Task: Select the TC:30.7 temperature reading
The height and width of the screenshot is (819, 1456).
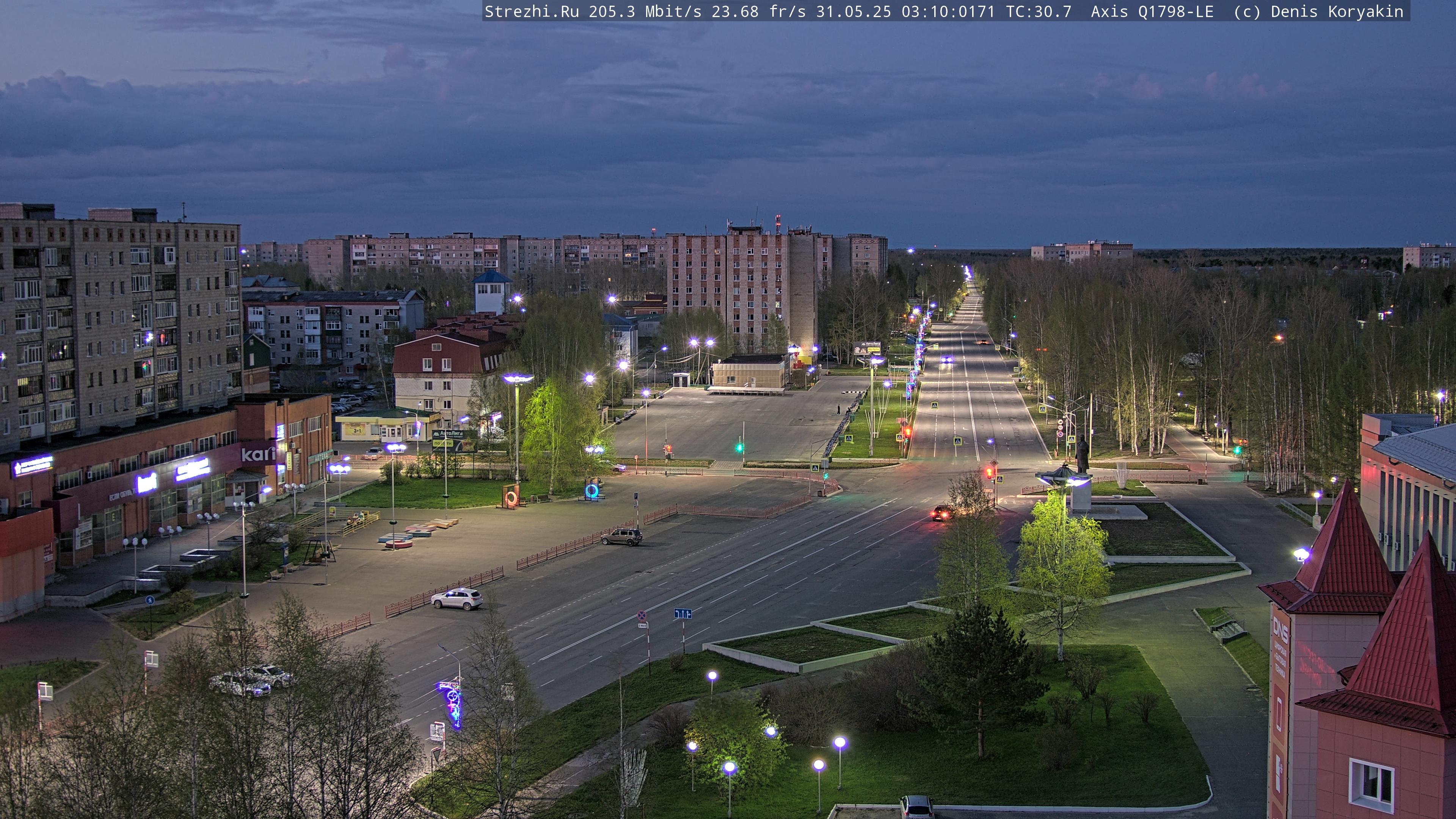Action: 1038,11
